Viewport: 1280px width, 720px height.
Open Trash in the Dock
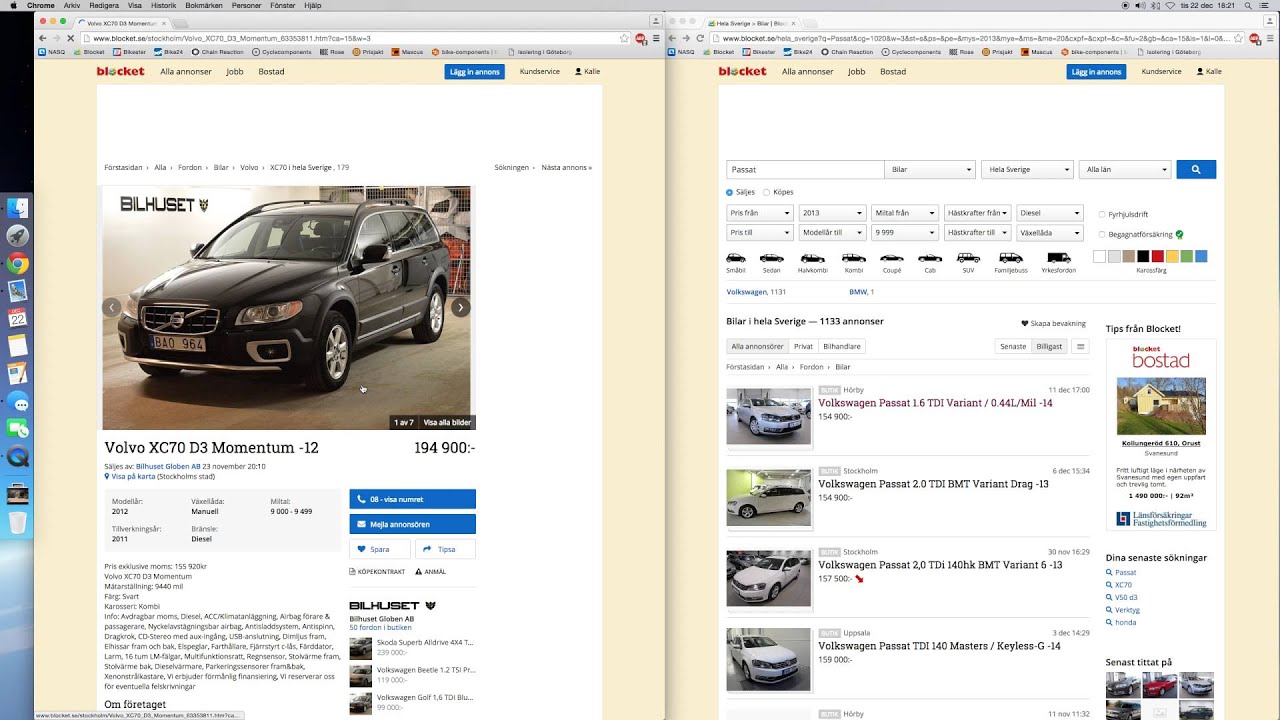click(18, 522)
